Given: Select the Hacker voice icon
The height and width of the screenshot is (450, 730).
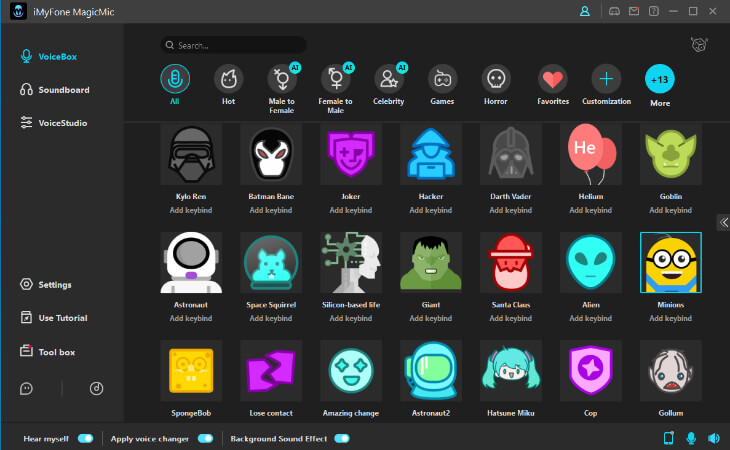Looking at the screenshot, I should (x=431, y=154).
